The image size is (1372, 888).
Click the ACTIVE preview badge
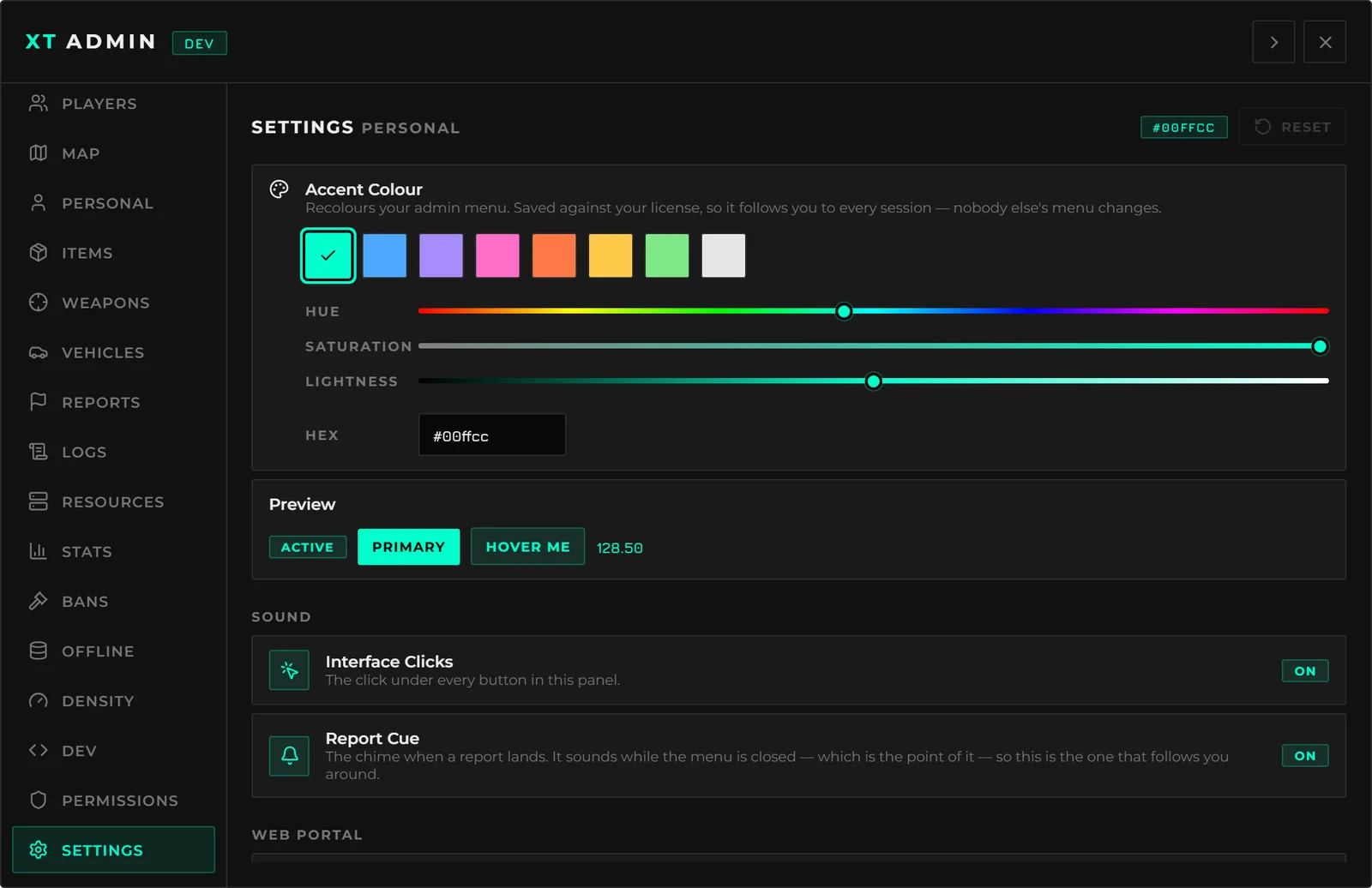pyautogui.click(x=308, y=547)
